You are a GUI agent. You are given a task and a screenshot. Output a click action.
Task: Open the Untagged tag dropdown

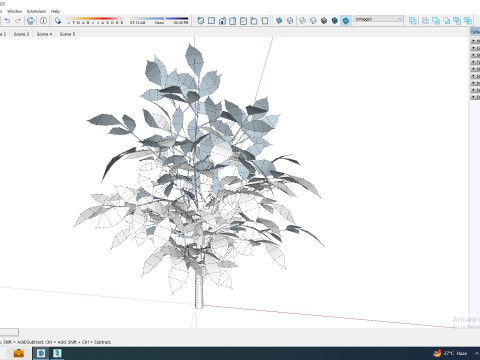point(379,19)
